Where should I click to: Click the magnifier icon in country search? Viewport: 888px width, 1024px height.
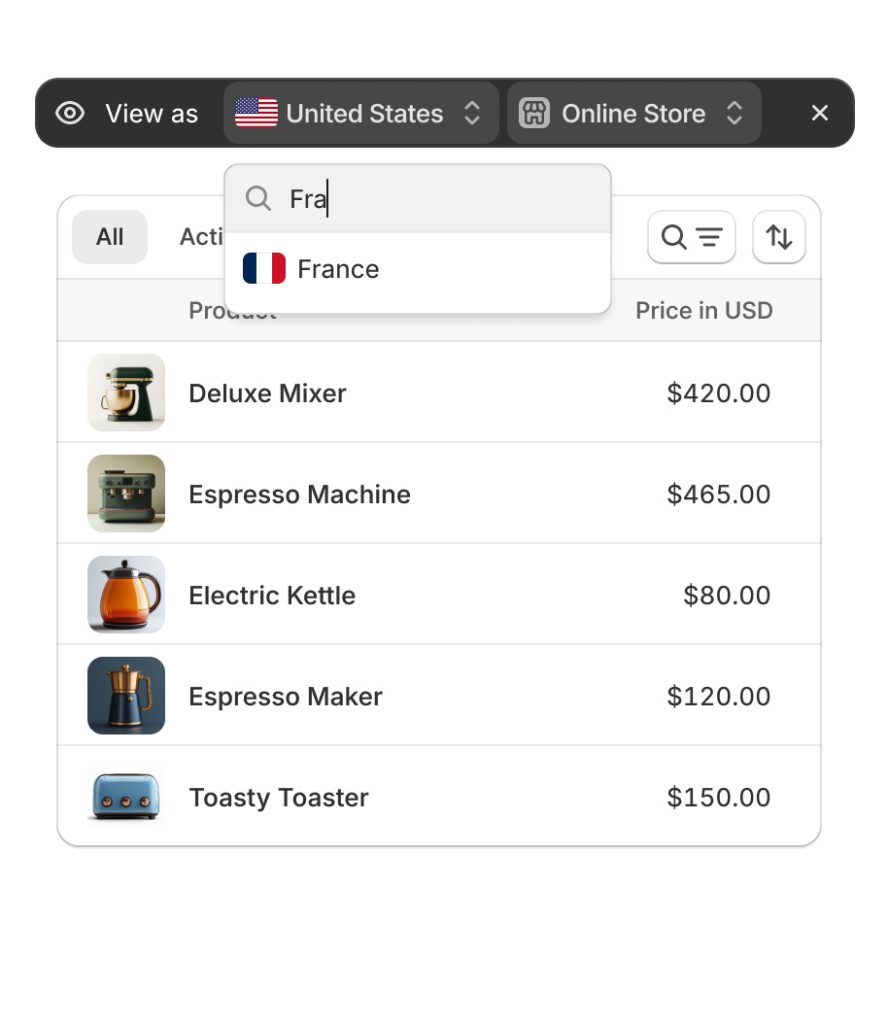(x=258, y=198)
